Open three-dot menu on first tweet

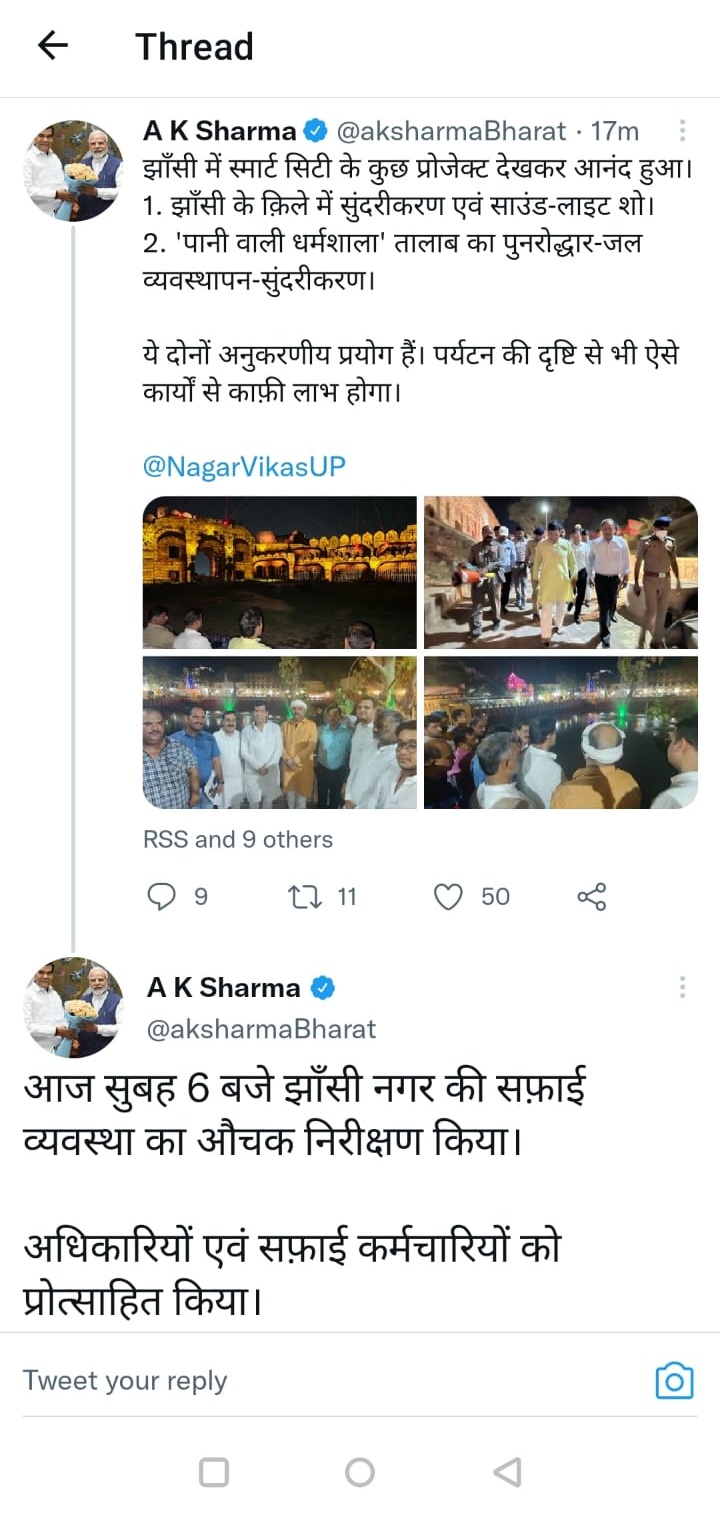click(682, 131)
